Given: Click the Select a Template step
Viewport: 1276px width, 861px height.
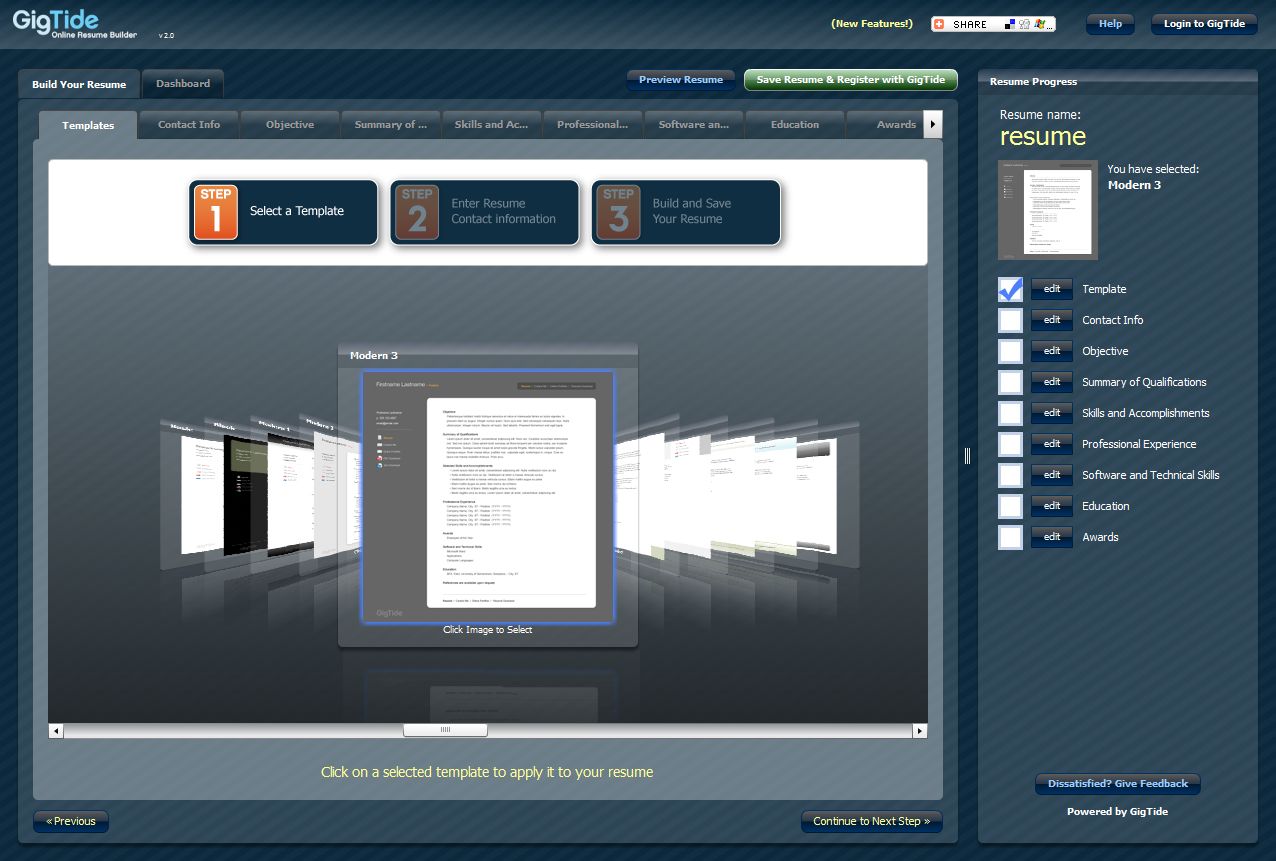Looking at the screenshot, I should 283,212.
